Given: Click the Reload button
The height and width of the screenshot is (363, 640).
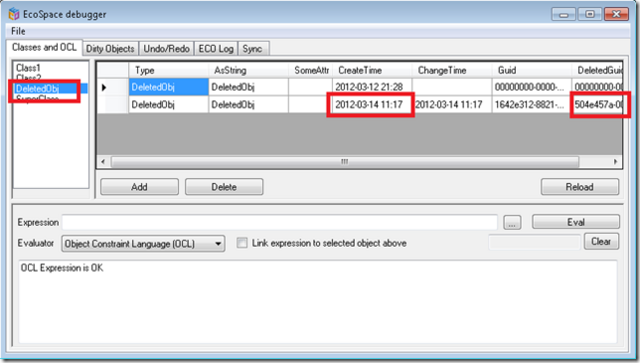Looking at the screenshot, I should (x=580, y=187).
